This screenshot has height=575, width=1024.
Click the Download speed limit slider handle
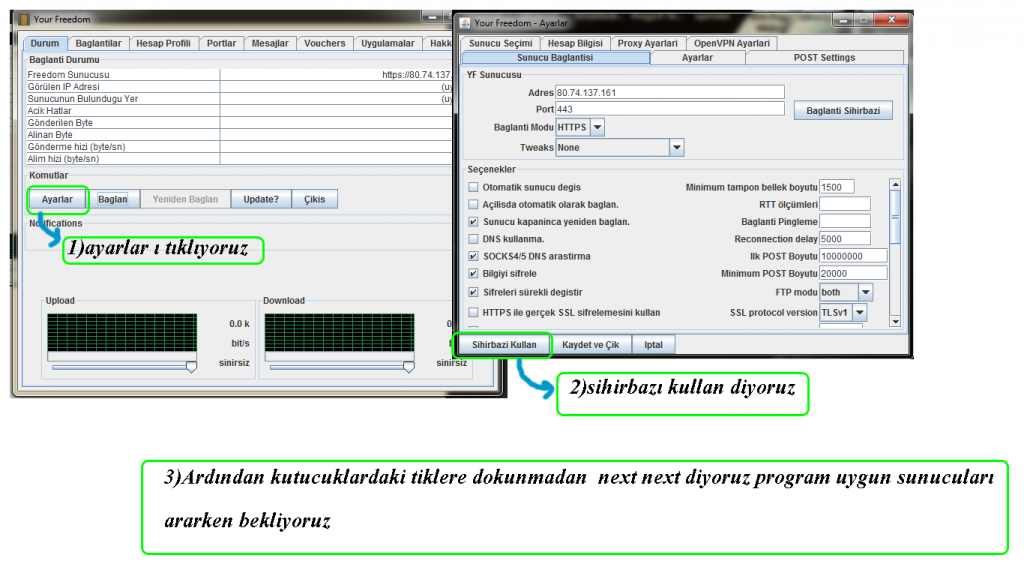[x=409, y=367]
